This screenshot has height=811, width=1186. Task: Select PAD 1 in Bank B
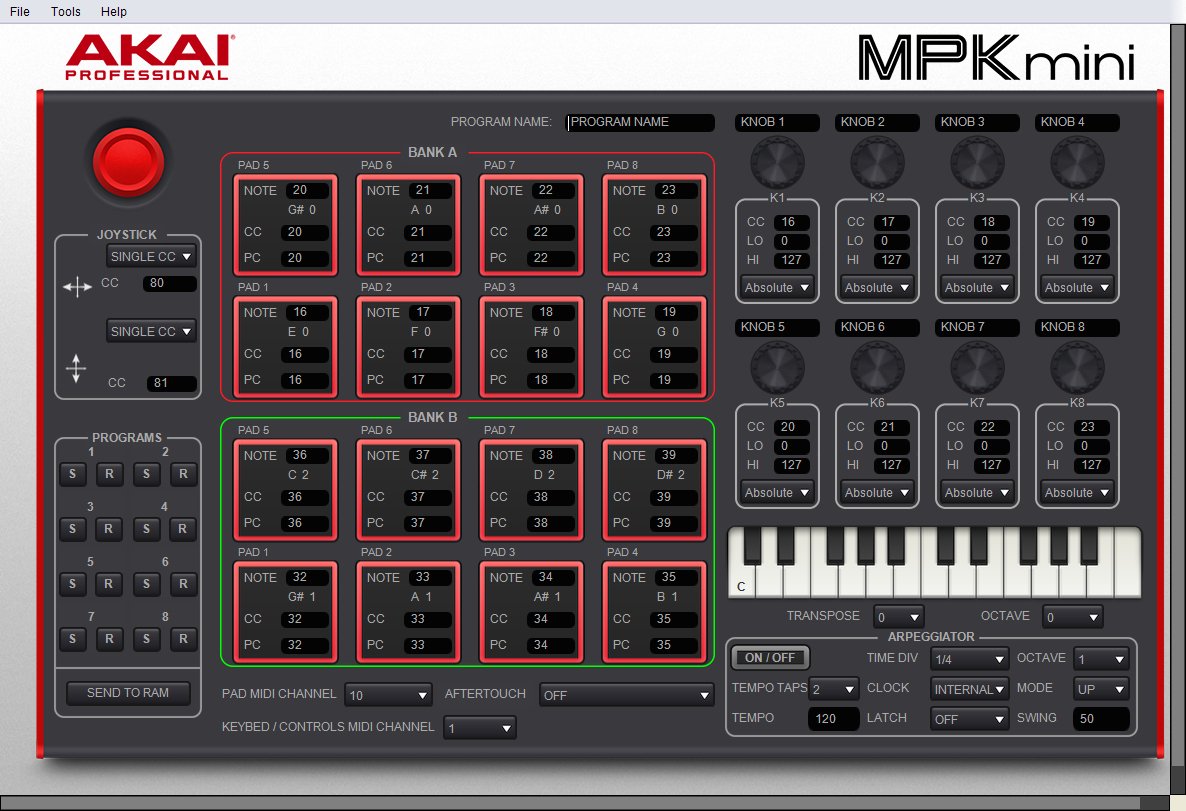pyautogui.click(x=285, y=610)
